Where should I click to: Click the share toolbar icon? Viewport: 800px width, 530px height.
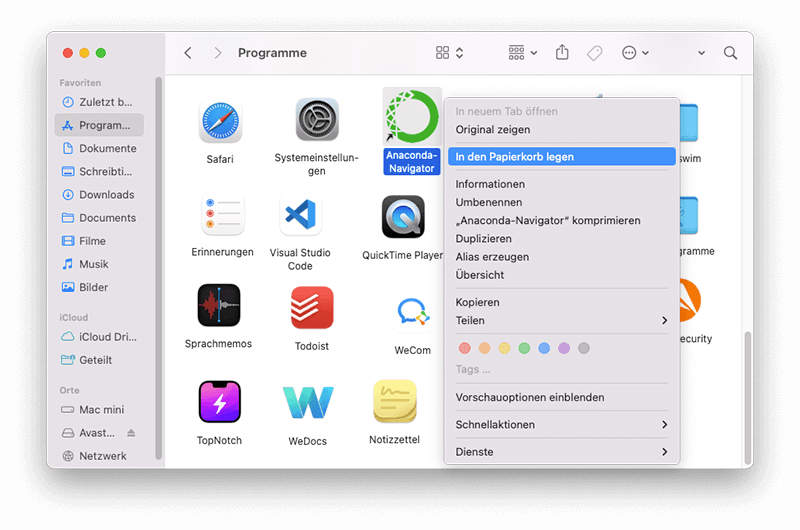pos(562,52)
